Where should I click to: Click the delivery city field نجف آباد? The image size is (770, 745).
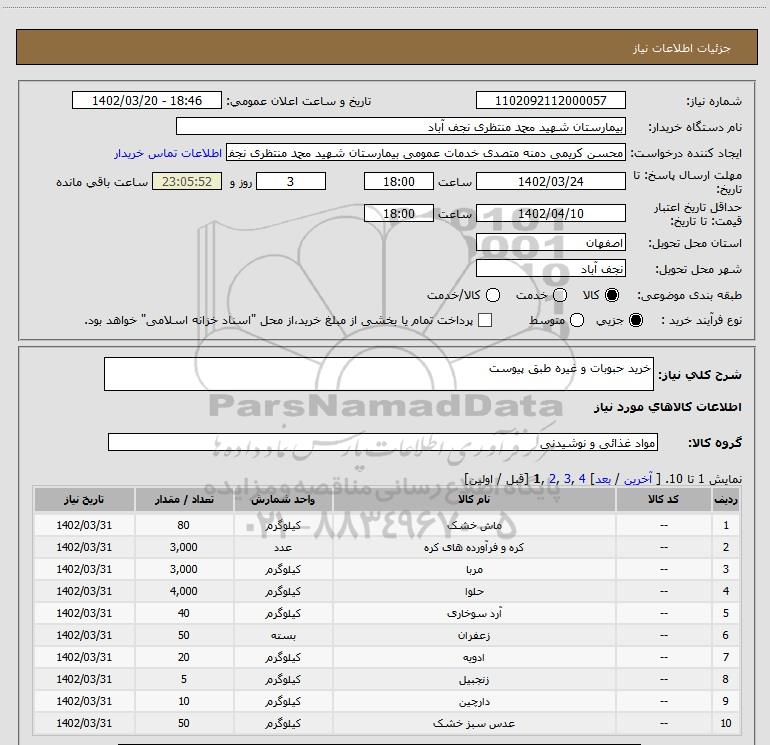pyautogui.click(x=550, y=269)
